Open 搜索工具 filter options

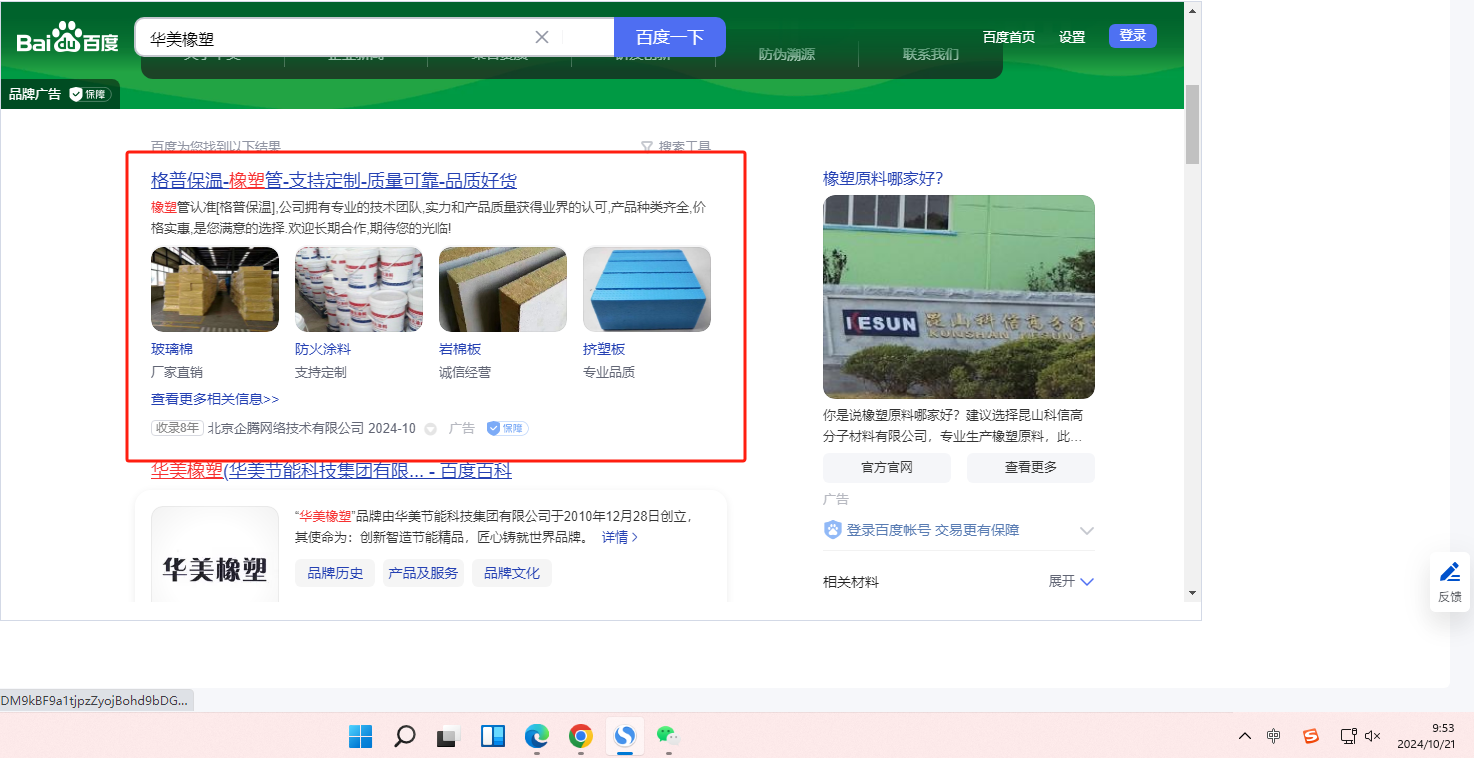[676, 147]
